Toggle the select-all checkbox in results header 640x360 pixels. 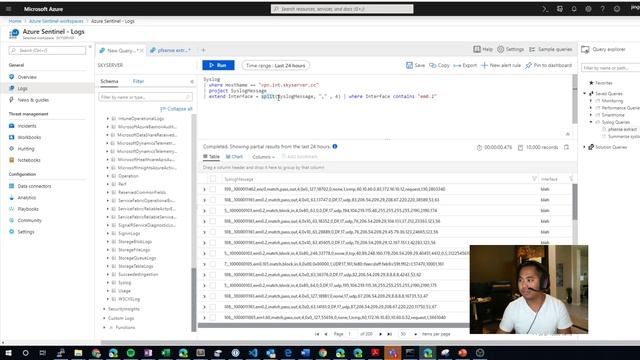click(213, 179)
